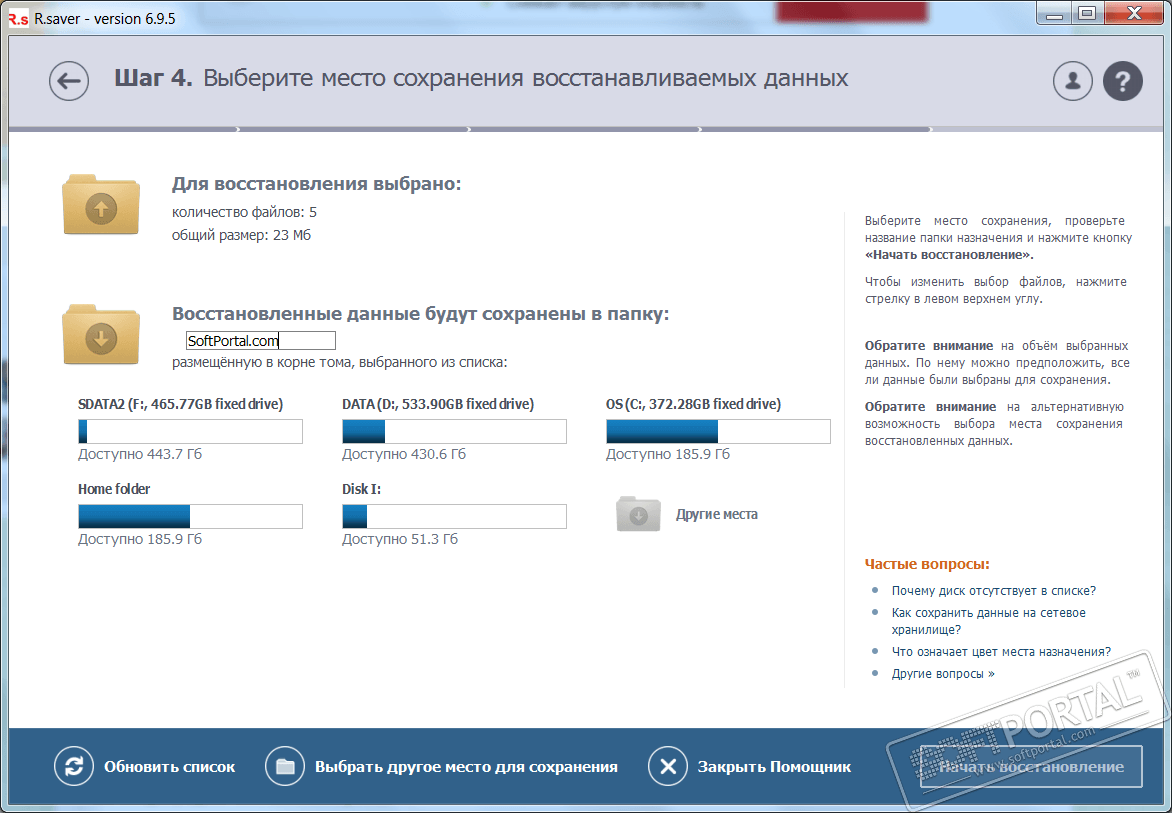Viewport: 1172px width, 813px height.
Task: Click the R.saver app icon in title bar
Action: click(19, 17)
